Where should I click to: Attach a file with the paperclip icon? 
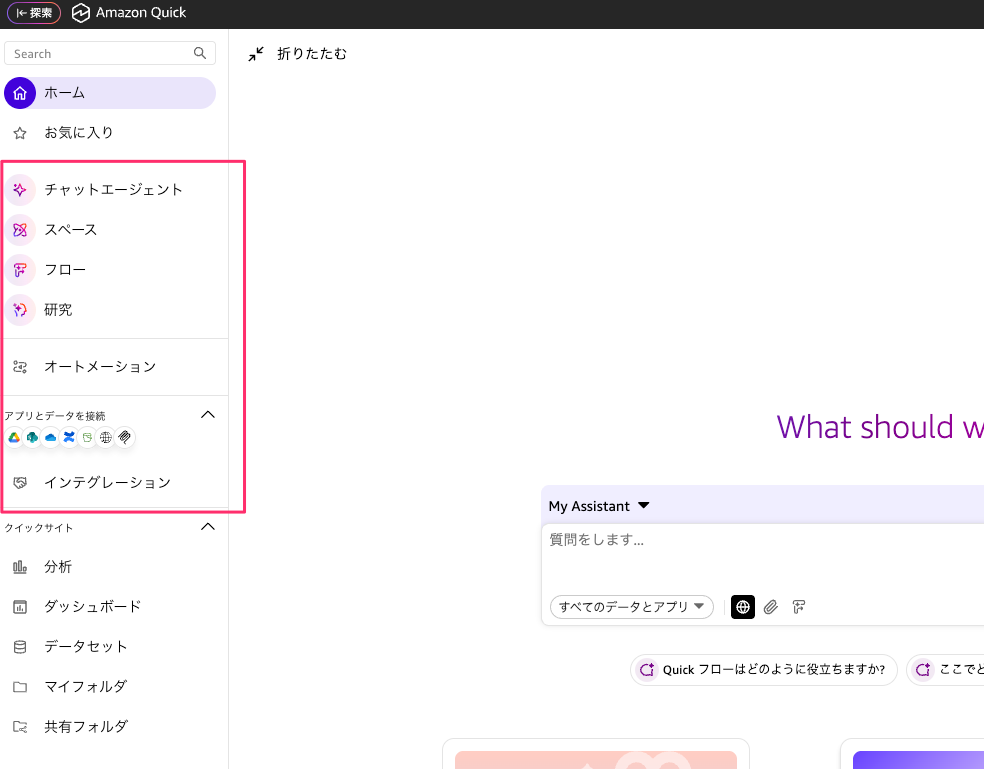tap(771, 607)
